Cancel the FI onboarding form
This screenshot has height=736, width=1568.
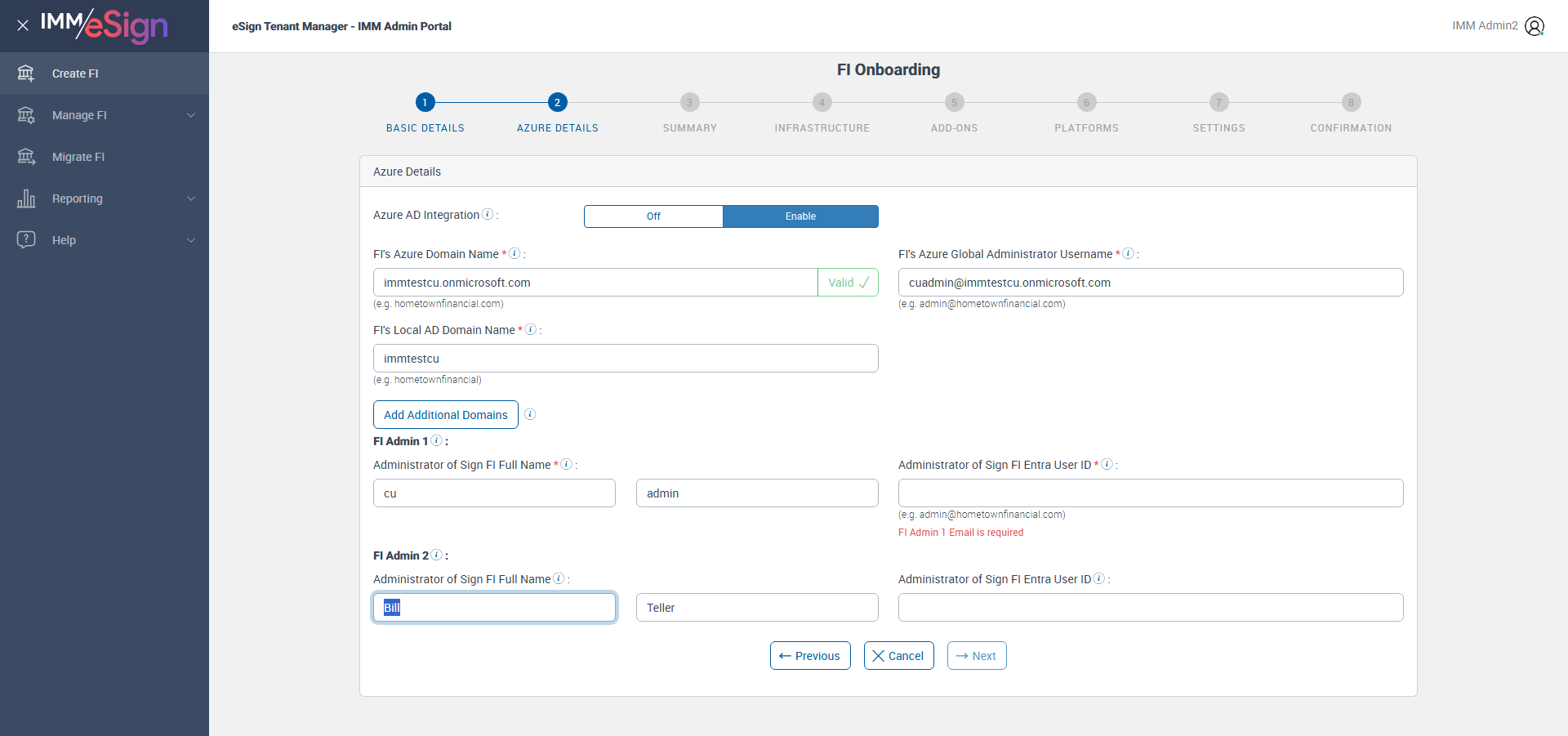point(898,656)
